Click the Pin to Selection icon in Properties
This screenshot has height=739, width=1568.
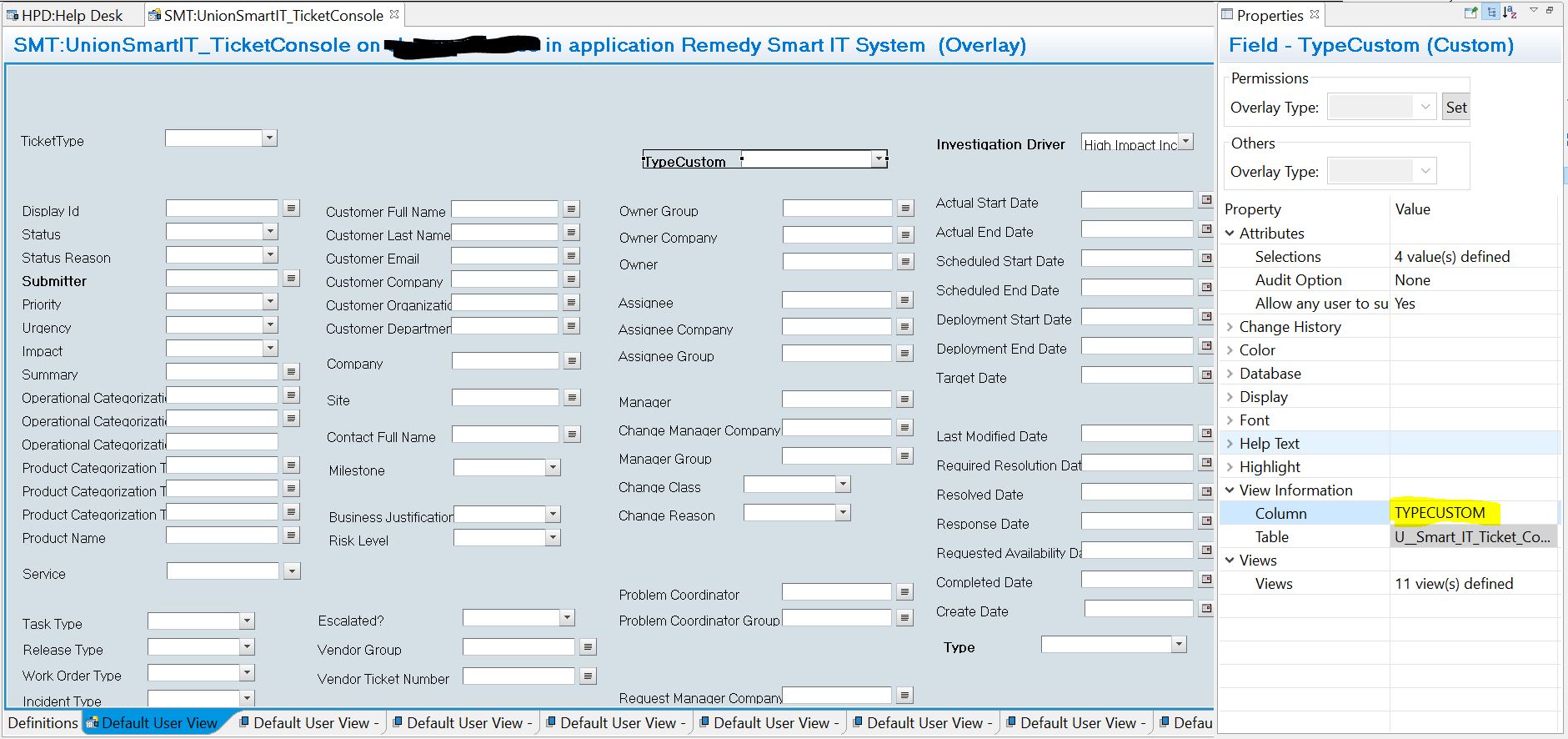(1470, 13)
